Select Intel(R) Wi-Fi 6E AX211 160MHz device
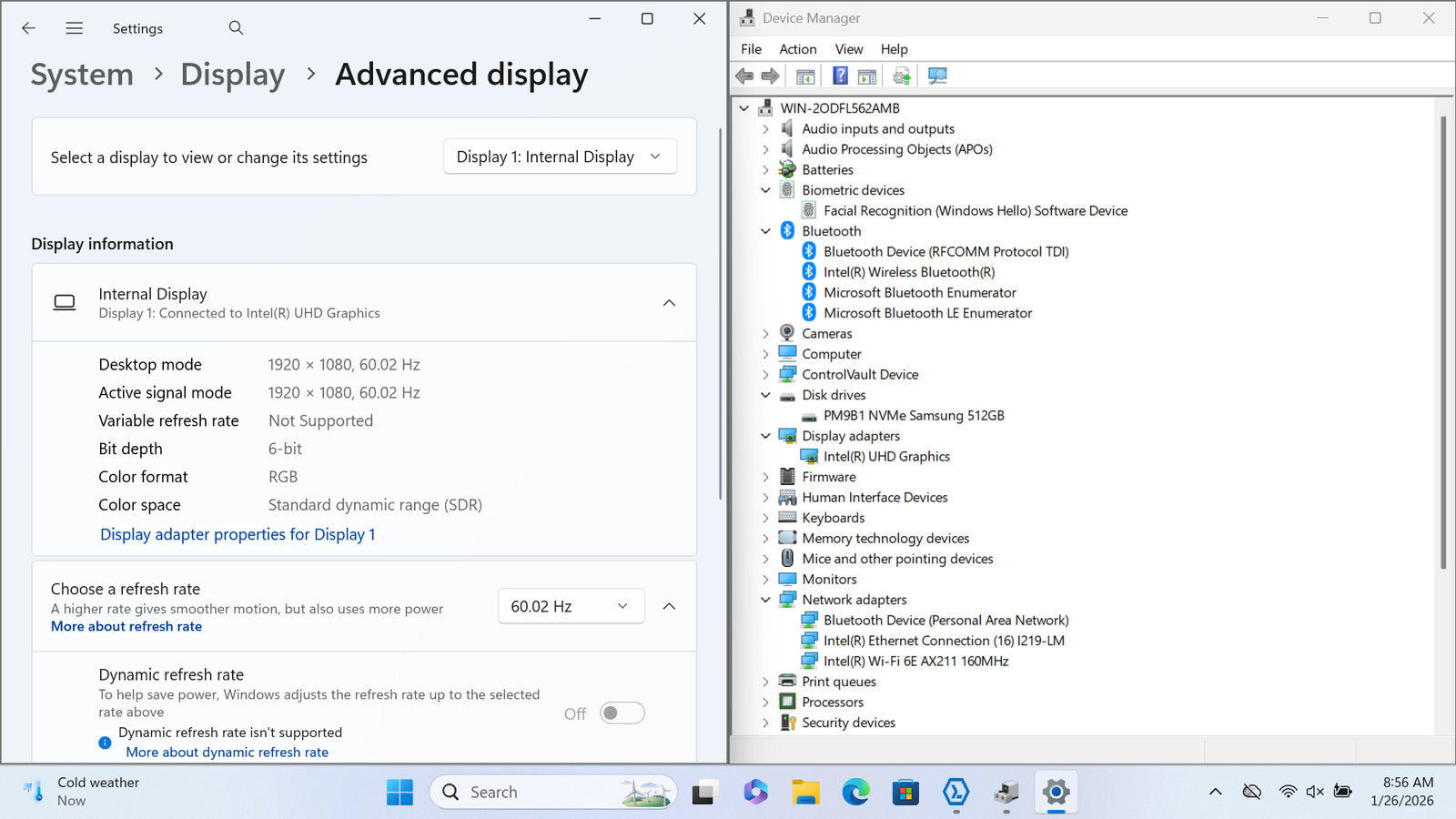Viewport: 1456px width, 819px height. (915, 662)
